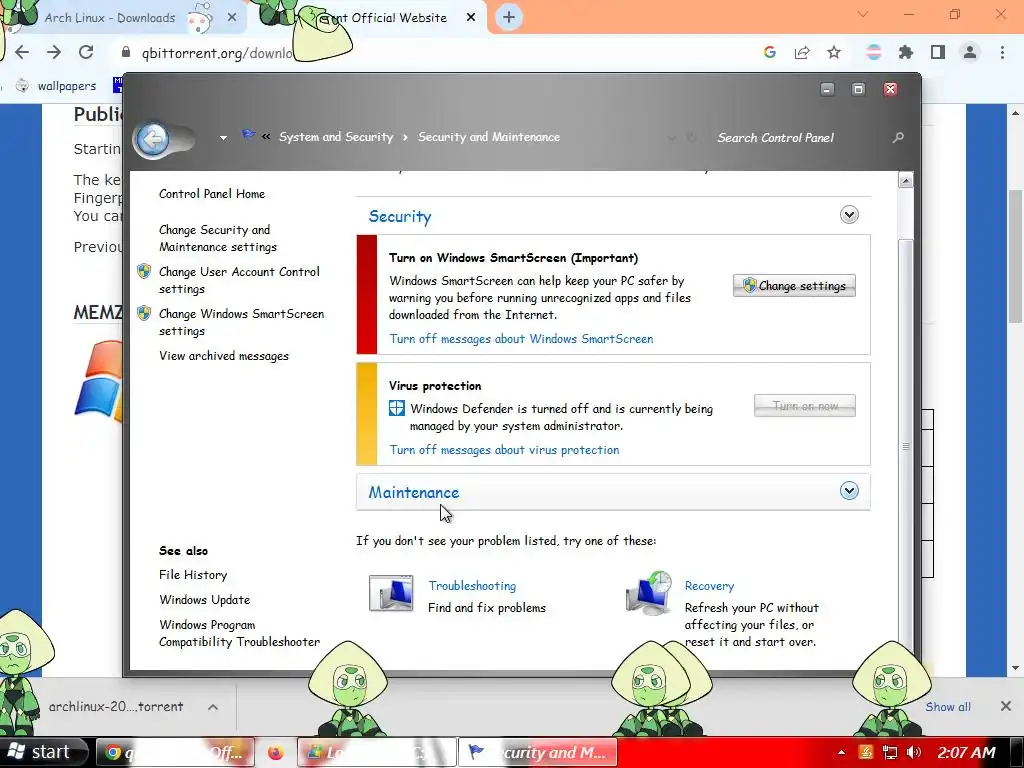
Task: Open the Maintenance heading
Action: click(x=413, y=492)
